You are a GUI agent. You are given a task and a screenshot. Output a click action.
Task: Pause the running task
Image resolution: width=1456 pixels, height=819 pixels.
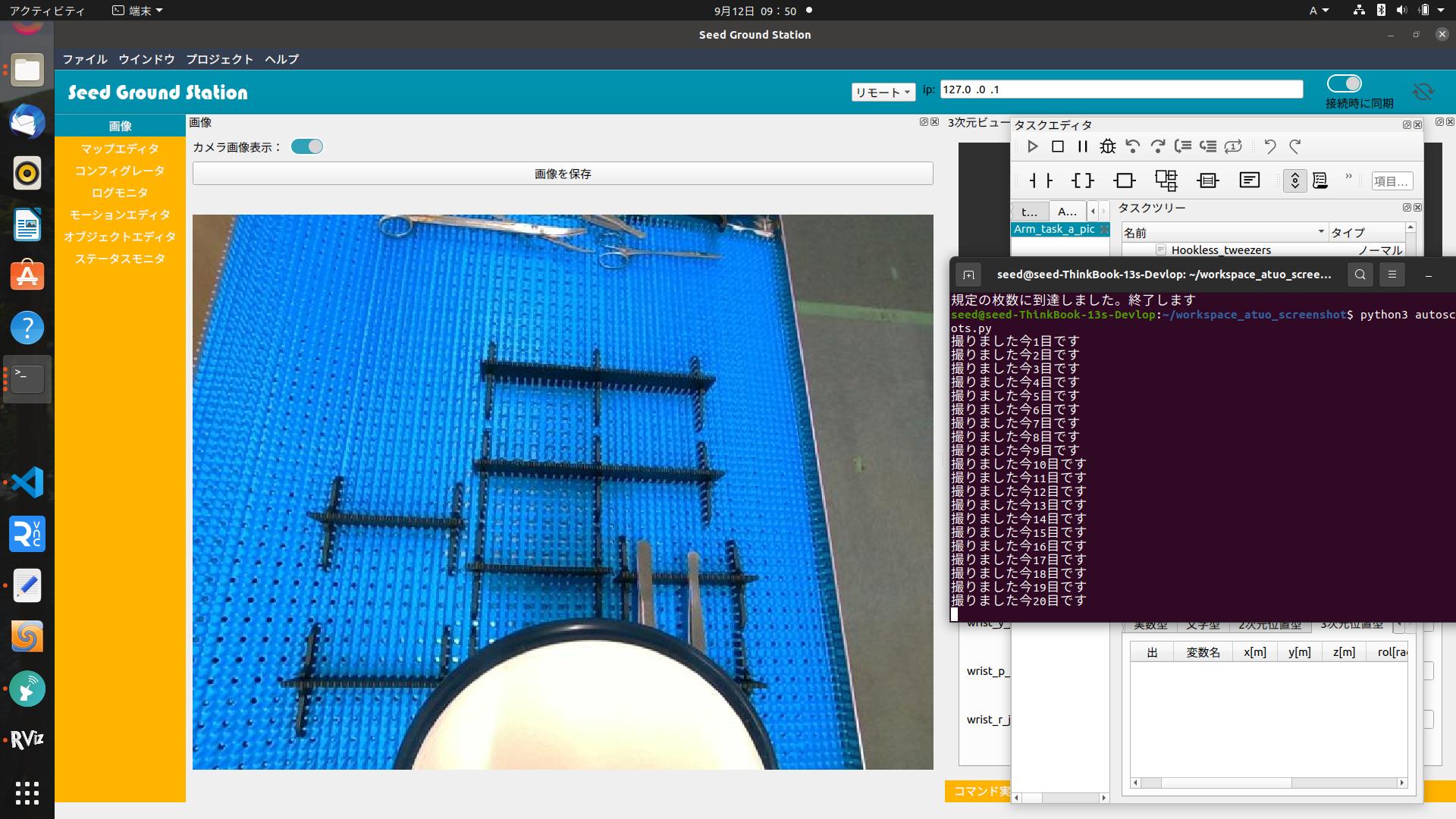click(1083, 146)
